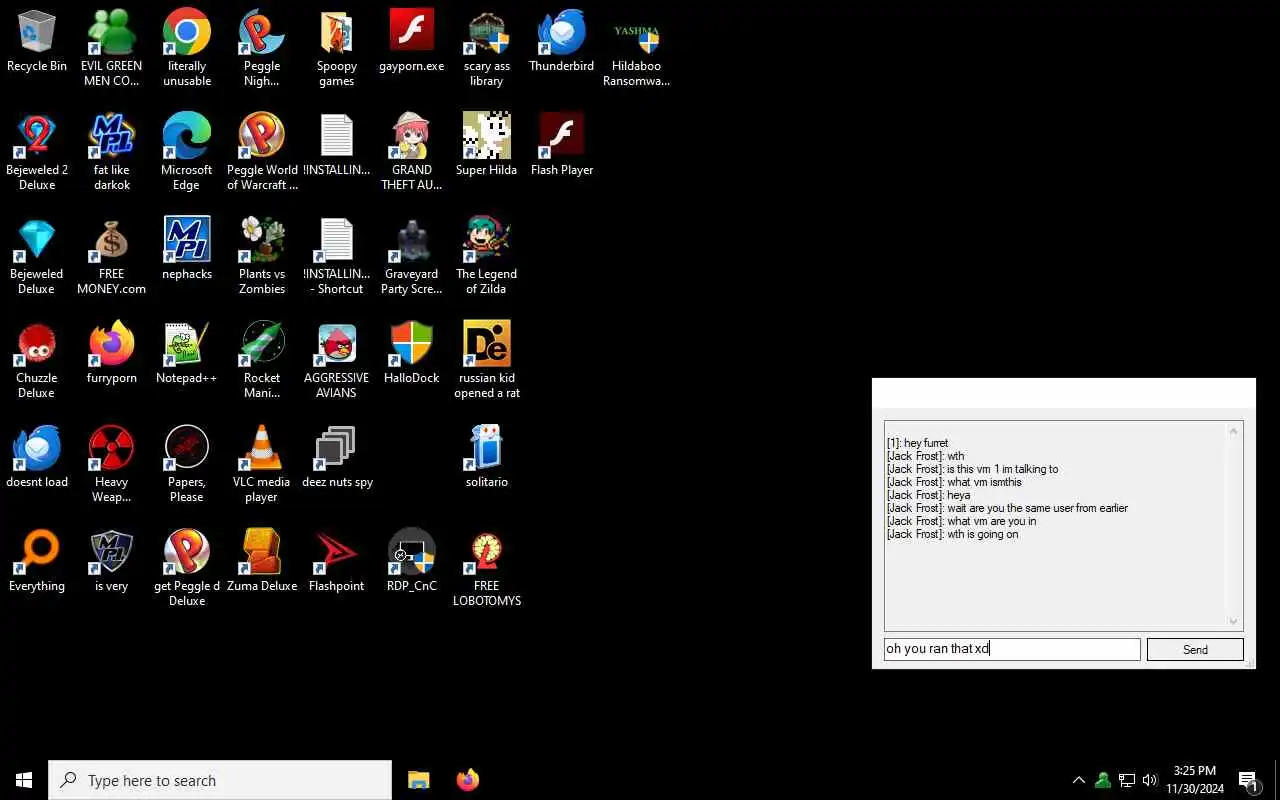Select the Notepad++ desktop icon
The width and height of the screenshot is (1280, 800).
click(x=187, y=344)
